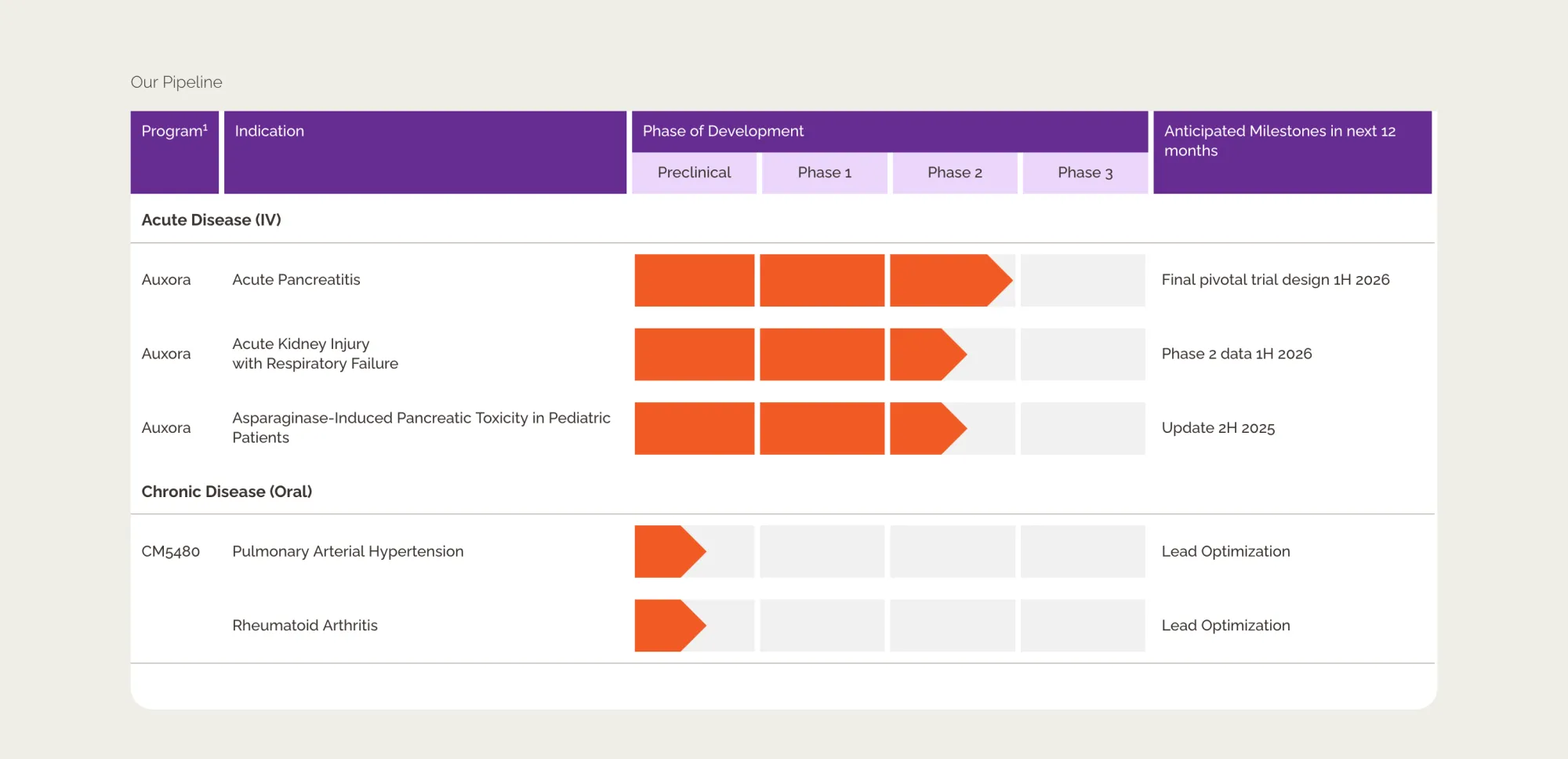Viewport: 1568px width, 759px height.
Task: Select the Preclinical column header
Action: tap(694, 172)
